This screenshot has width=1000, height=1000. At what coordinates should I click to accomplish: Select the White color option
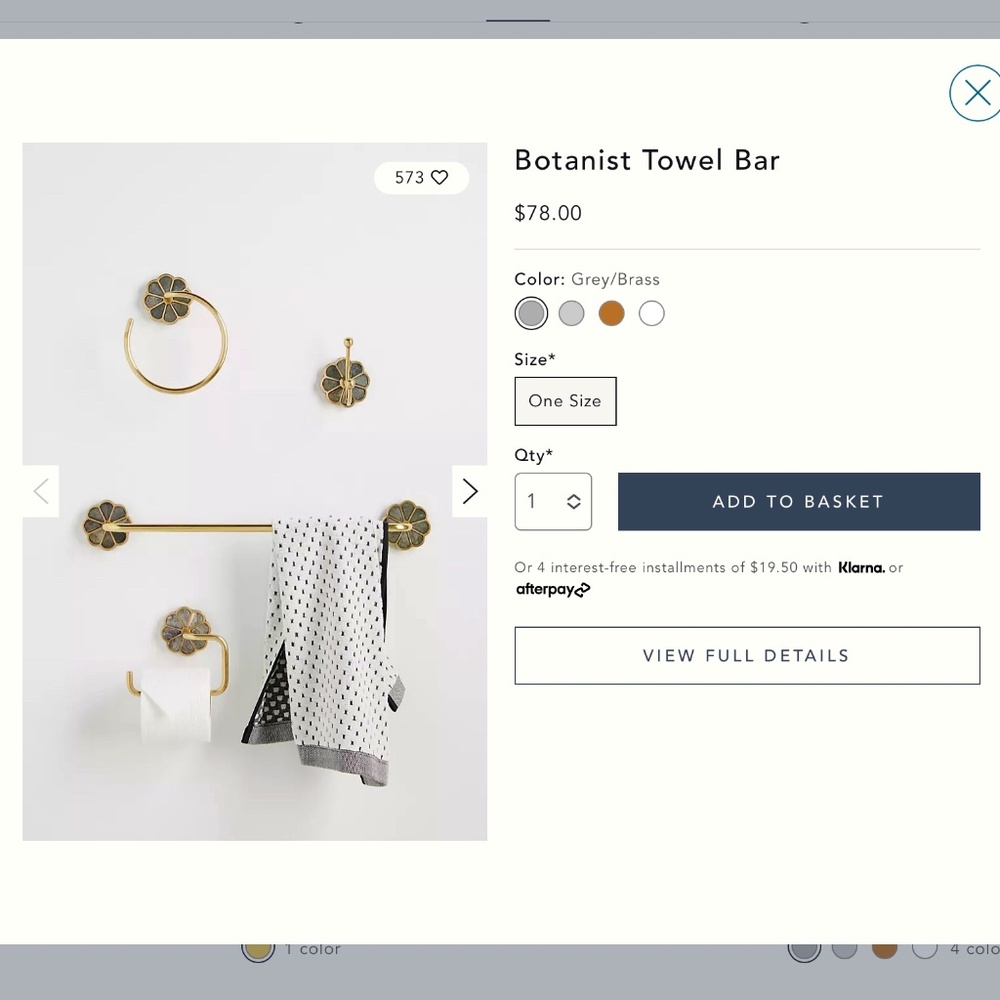651,313
